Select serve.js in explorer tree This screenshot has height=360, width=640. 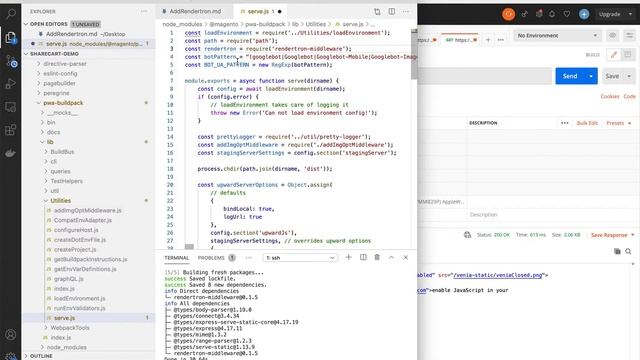[64, 318]
